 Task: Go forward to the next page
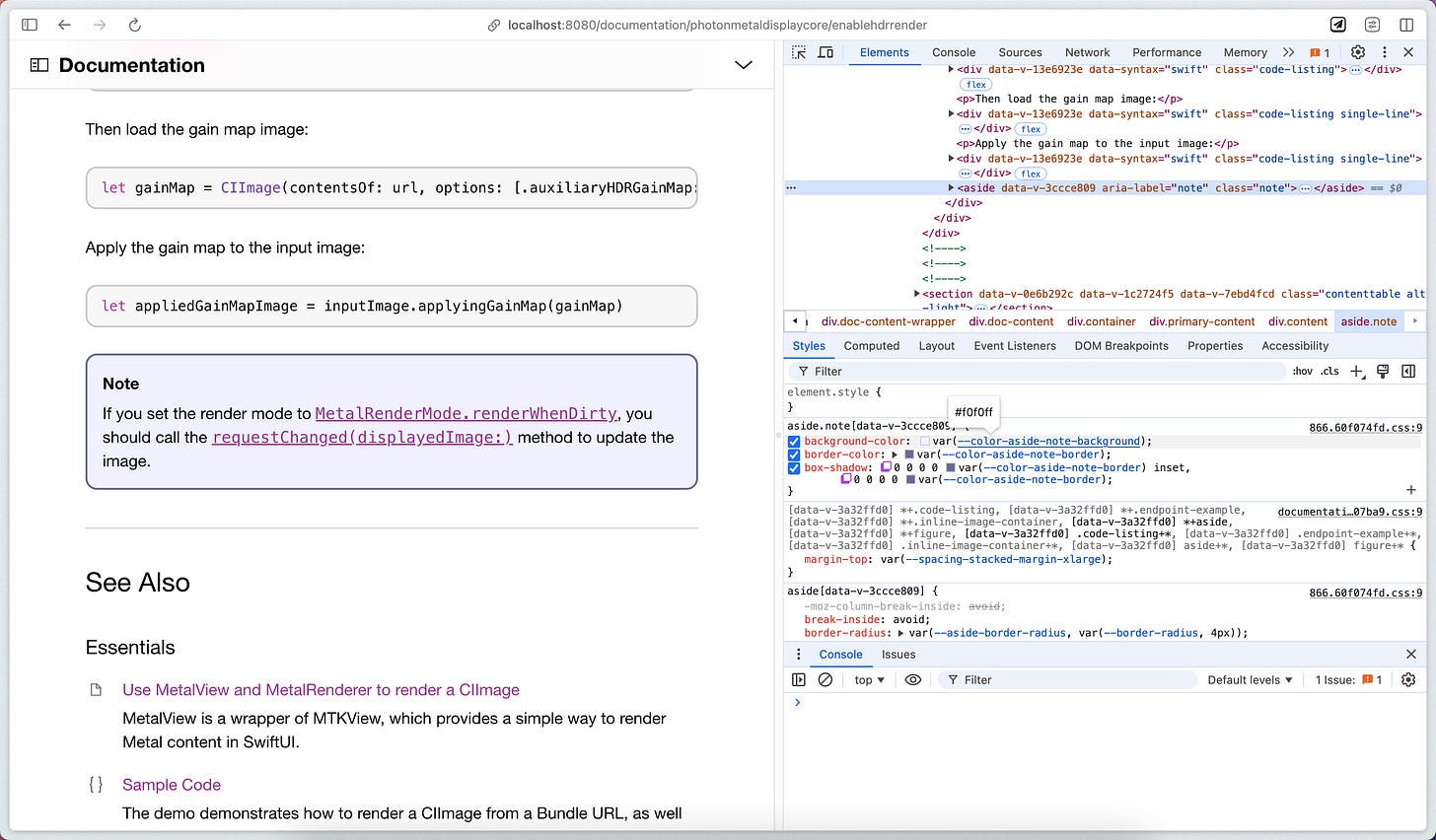[x=100, y=25]
